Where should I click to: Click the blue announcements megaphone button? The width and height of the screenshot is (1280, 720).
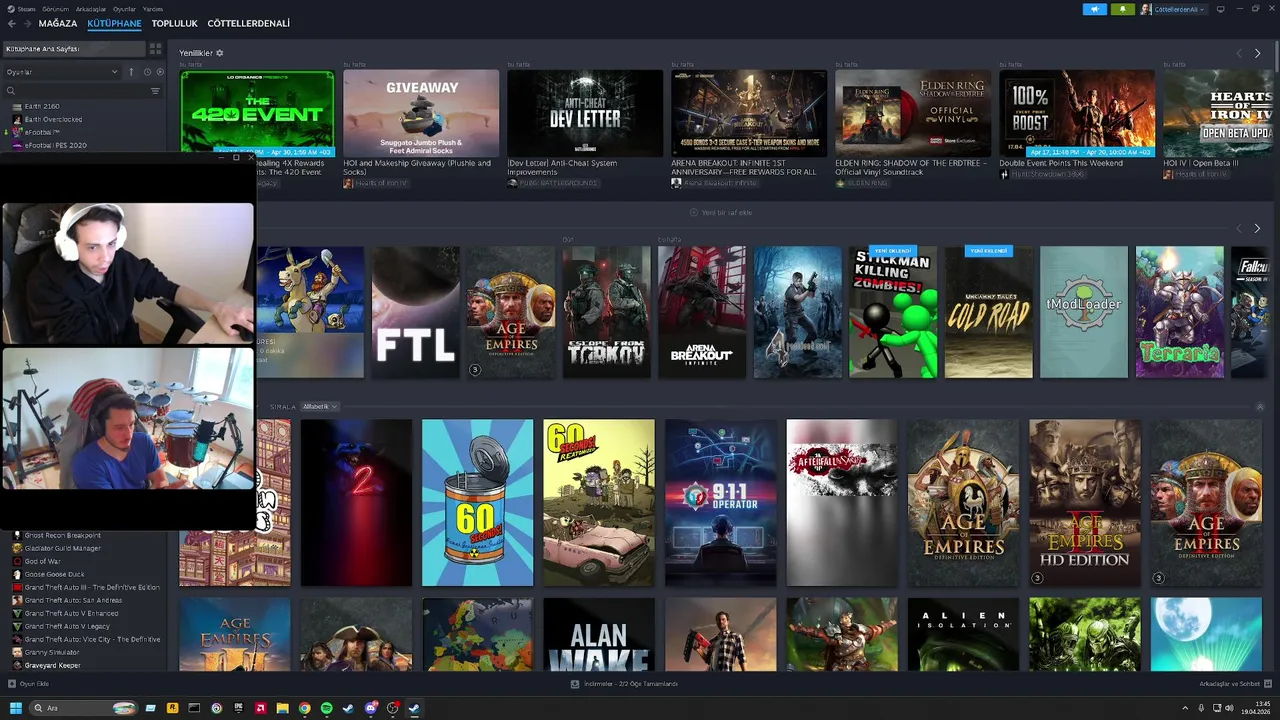(1094, 9)
